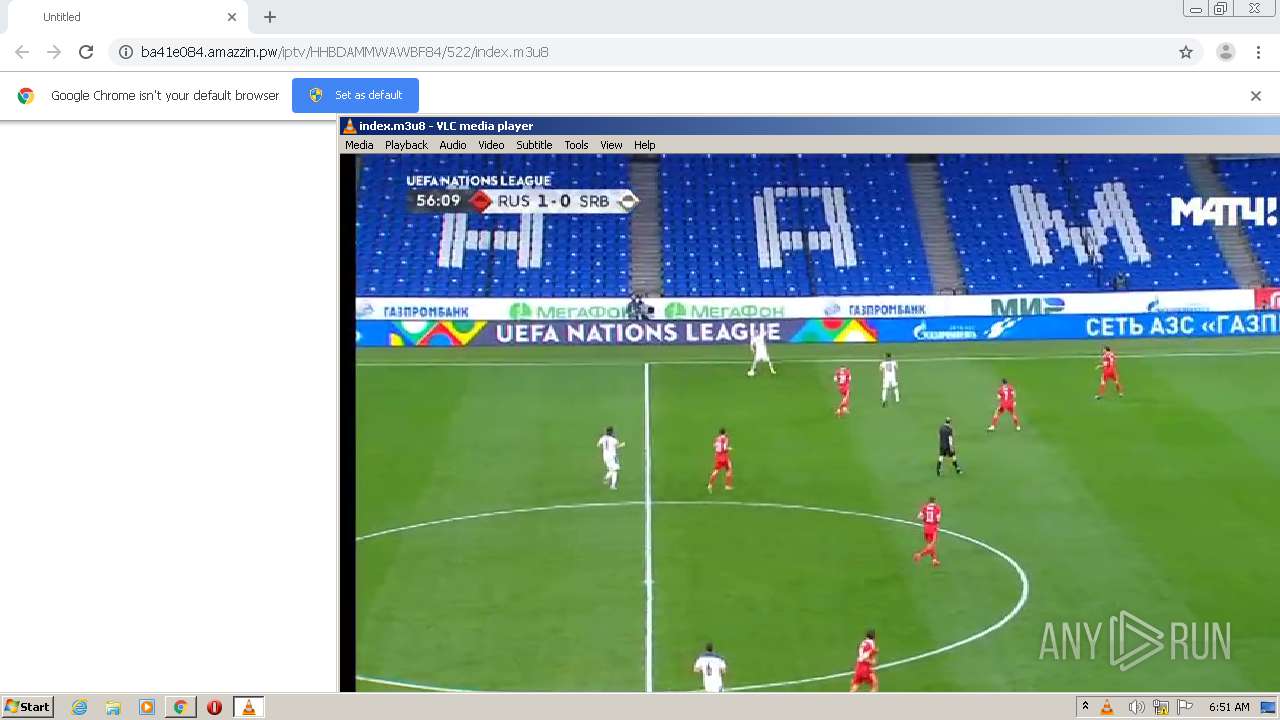Open the VLC Subtitle menu
The height and width of the screenshot is (720, 1280).
point(534,145)
